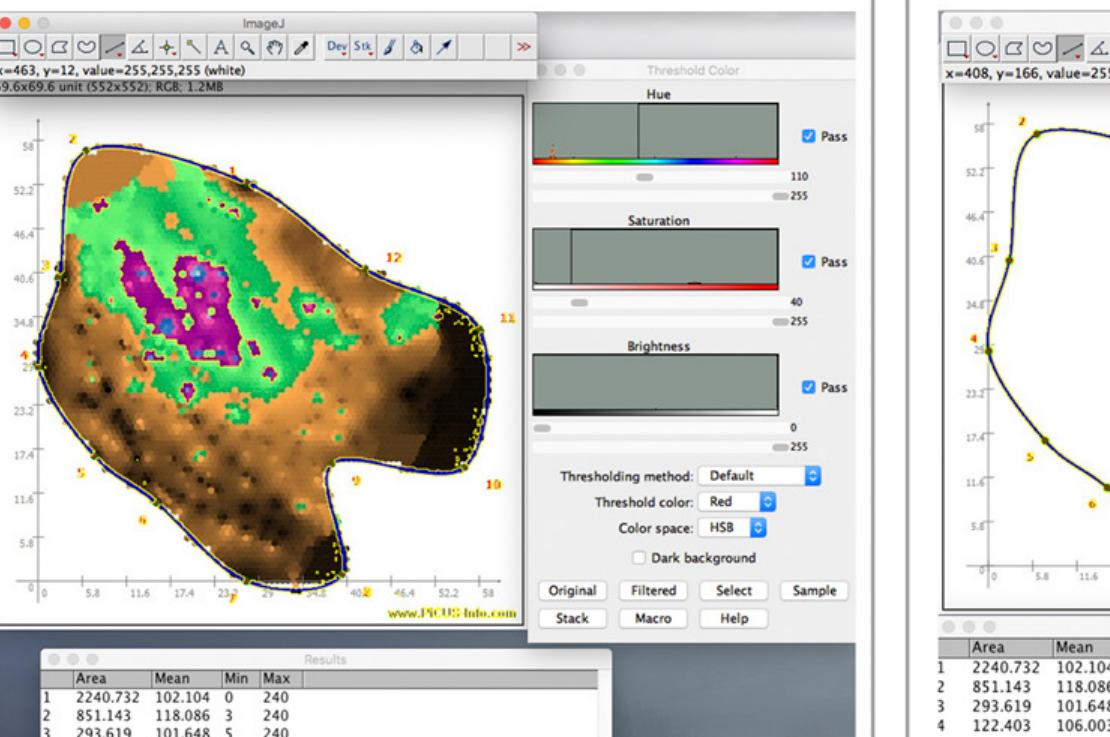Image resolution: width=1110 pixels, height=737 pixels.
Task: Toggle the Saturation Pass checkbox
Action: [x=809, y=262]
